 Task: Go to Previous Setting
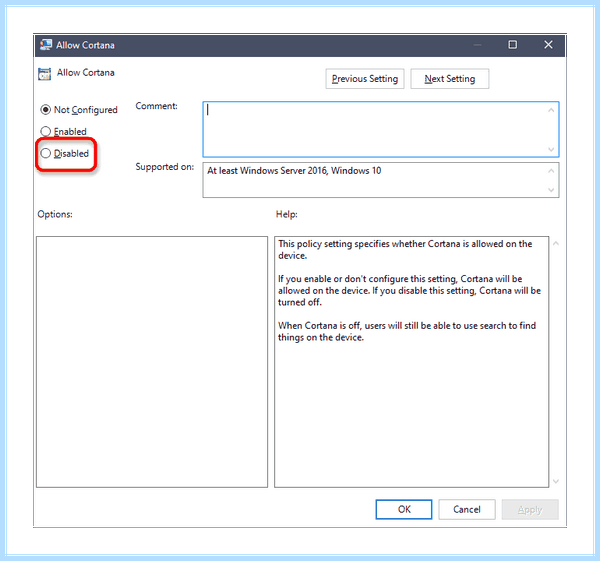pyautogui.click(x=365, y=79)
